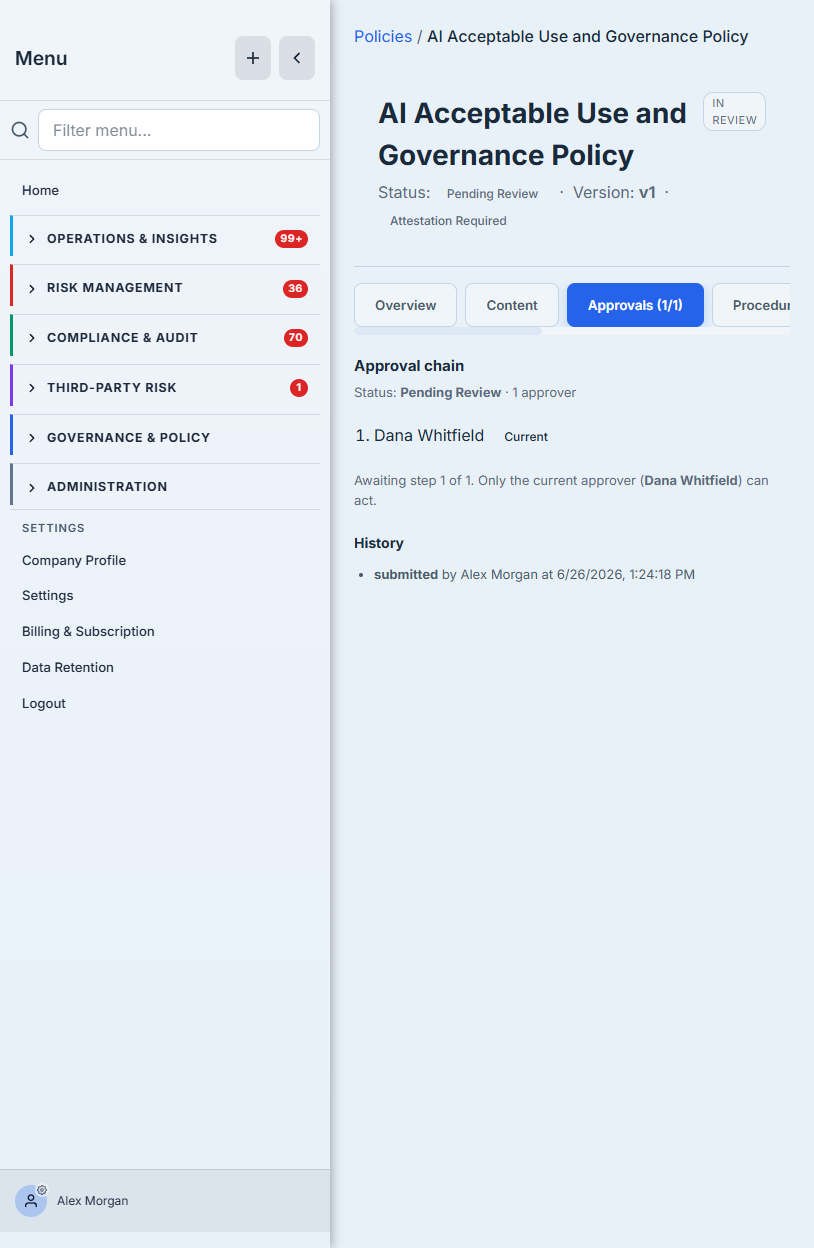Open Data Retention settings
The image size is (814, 1248).
68,667
